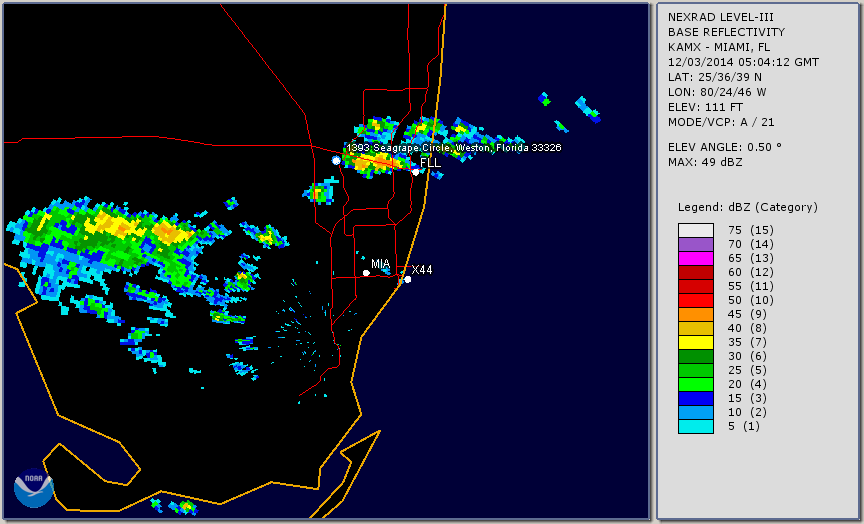This screenshot has height=524, width=864.
Task: Click the 60 dBZ dark red legend swatch
Action: tap(695, 272)
